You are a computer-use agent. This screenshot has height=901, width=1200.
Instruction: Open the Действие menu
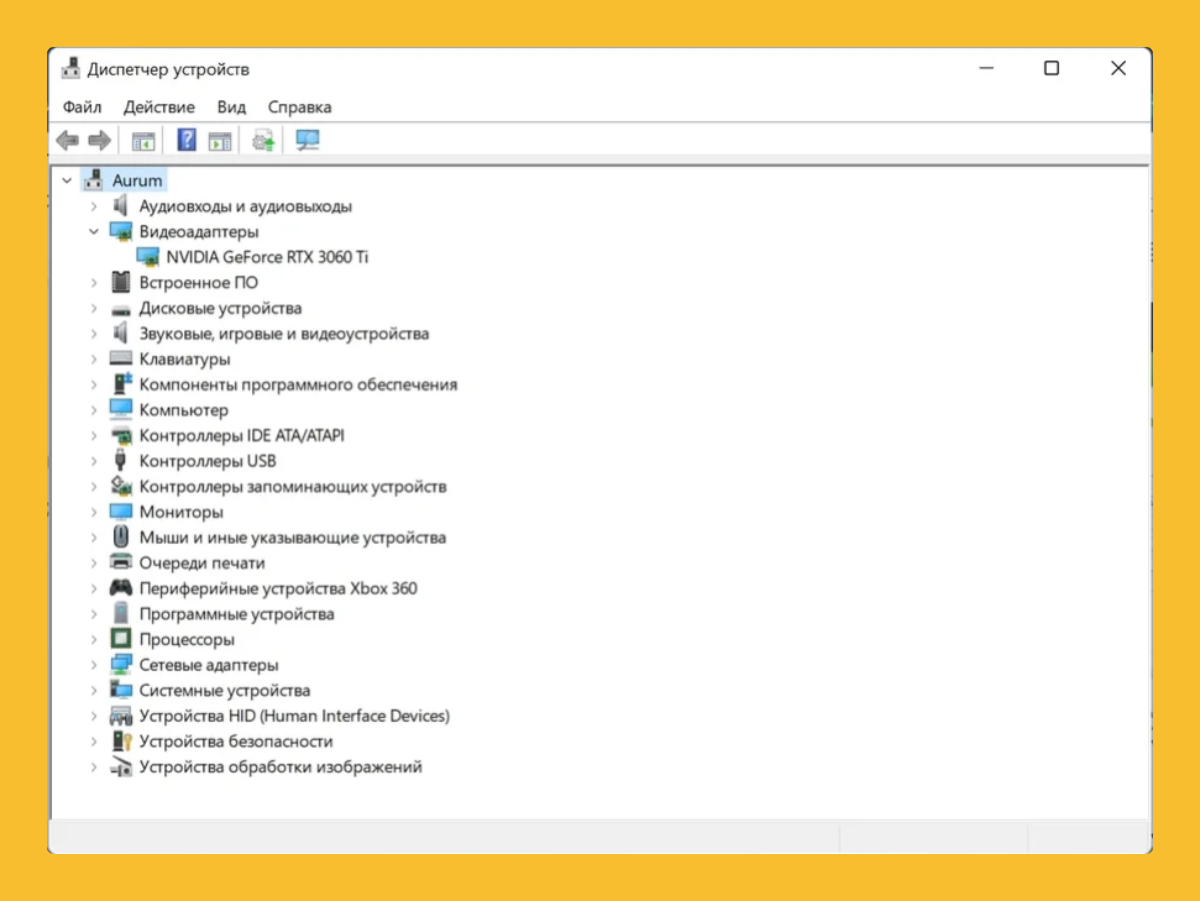159,107
